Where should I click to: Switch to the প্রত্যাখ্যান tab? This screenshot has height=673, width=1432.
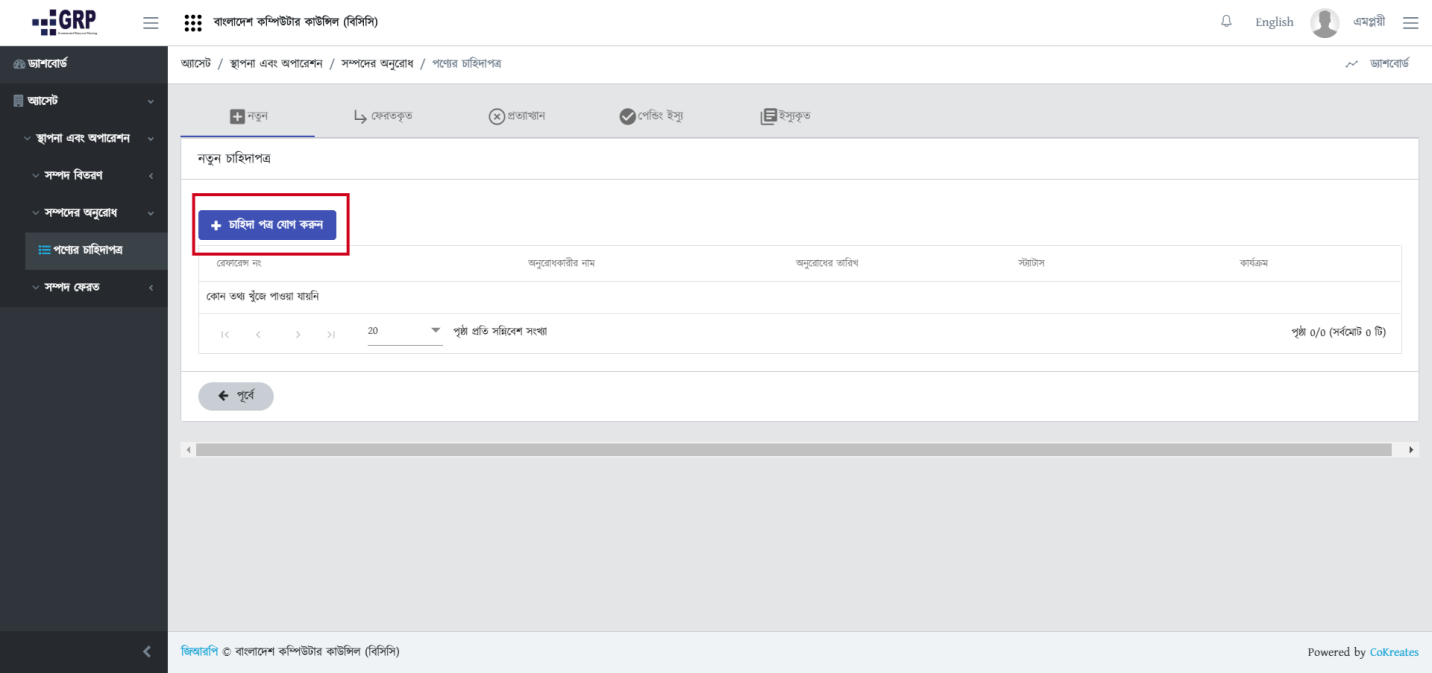[516, 116]
